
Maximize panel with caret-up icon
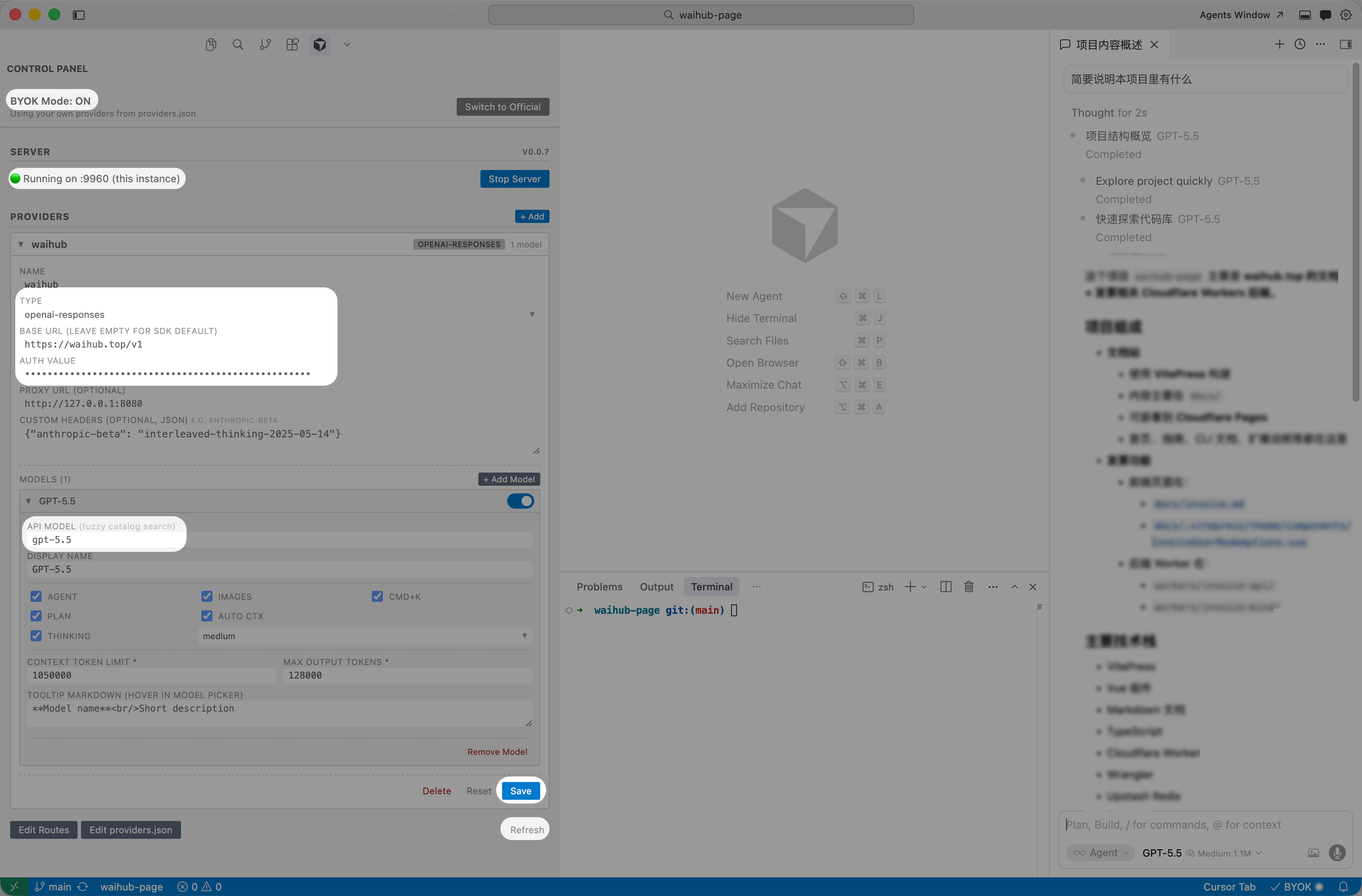tap(1015, 587)
